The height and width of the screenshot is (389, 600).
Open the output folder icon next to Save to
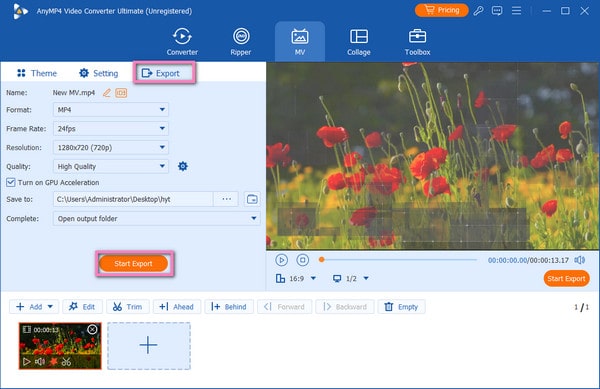(x=252, y=199)
